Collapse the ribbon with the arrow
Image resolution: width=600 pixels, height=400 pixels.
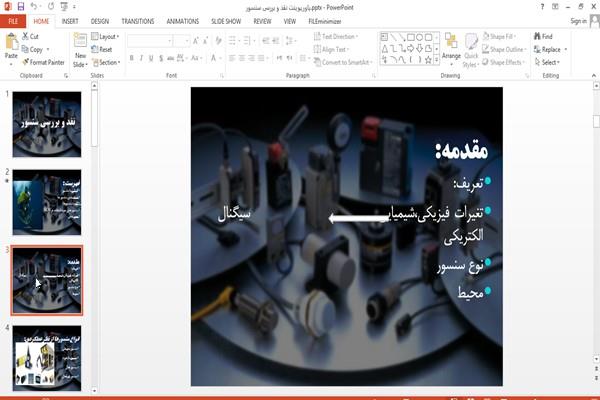[594, 75]
